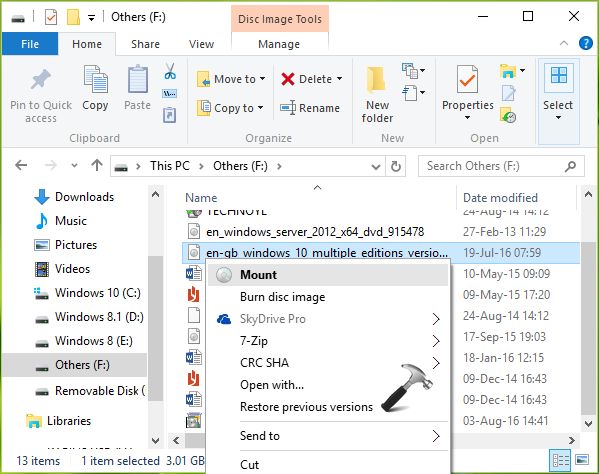Click the Open folder icon in Open group

coord(508,71)
